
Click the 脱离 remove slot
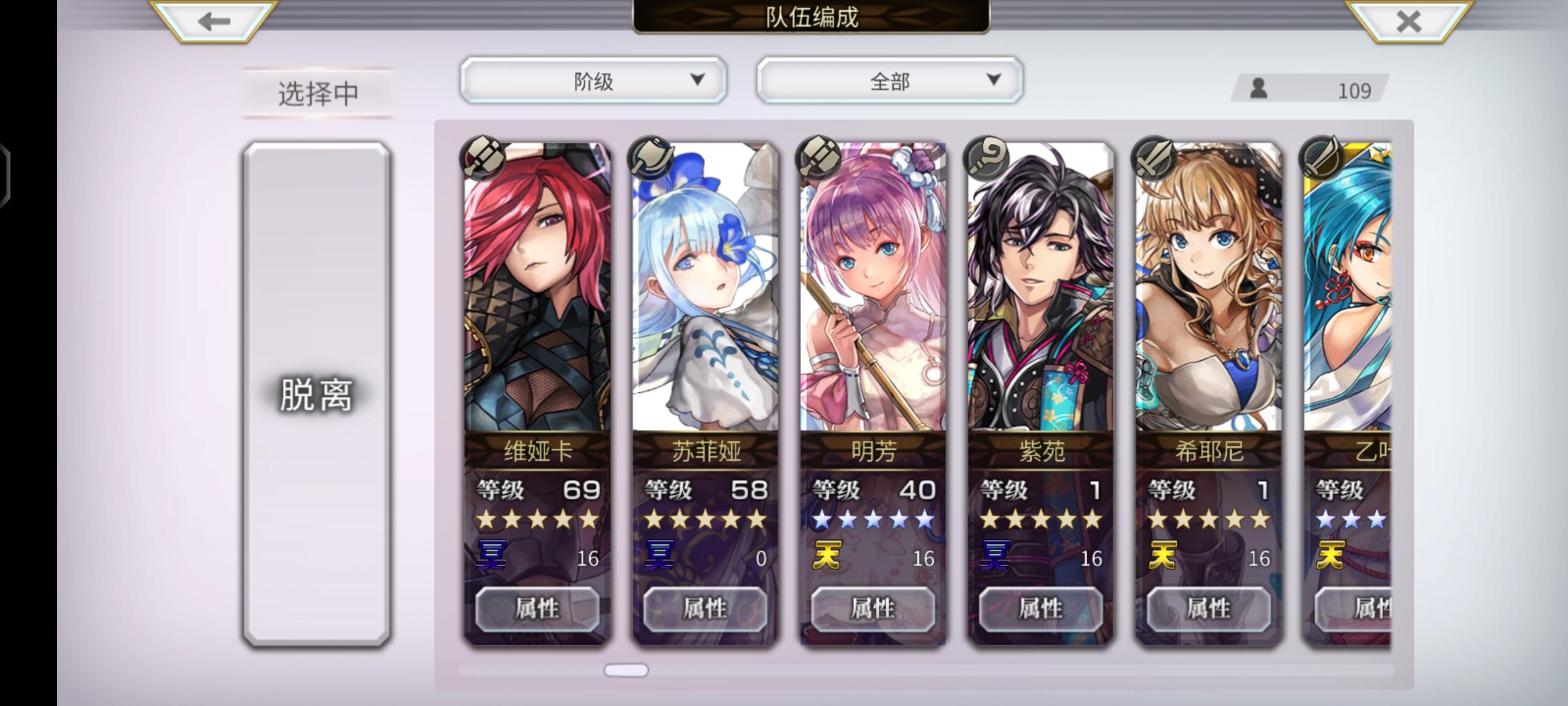click(317, 394)
